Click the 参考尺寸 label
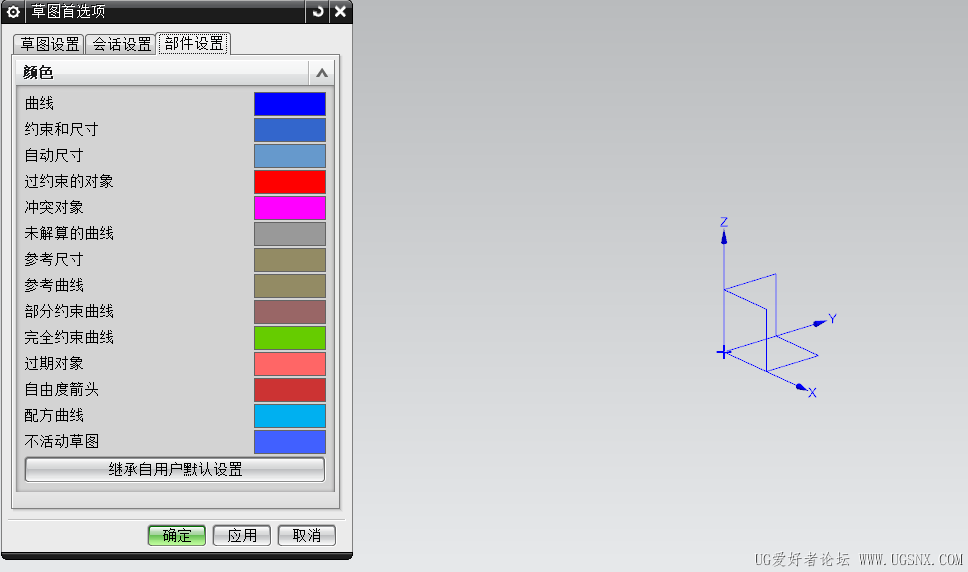The width and height of the screenshot is (968, 572). [54, 259]
